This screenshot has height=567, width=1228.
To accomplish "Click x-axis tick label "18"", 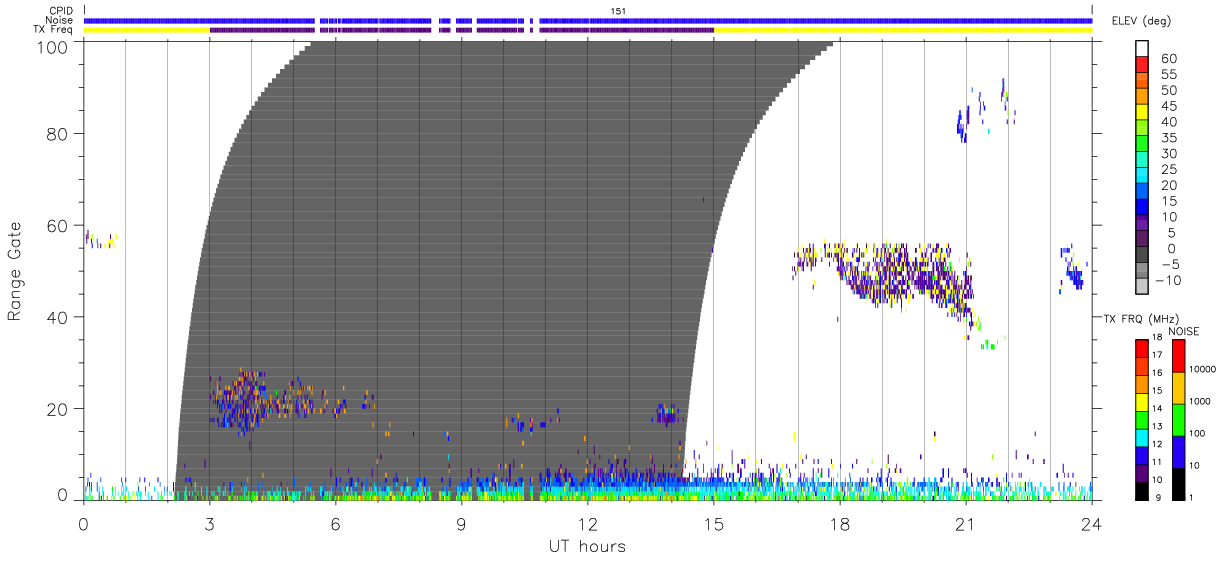I will (x=839, y=523).
